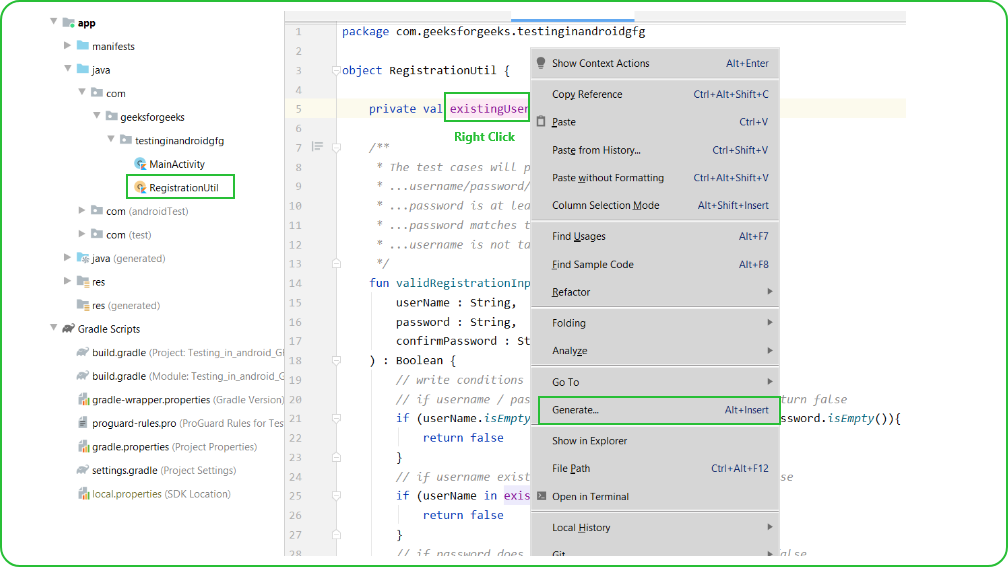
Task: Click the doc comment rendered-view icon on line 7
Action: coord(318,147)
